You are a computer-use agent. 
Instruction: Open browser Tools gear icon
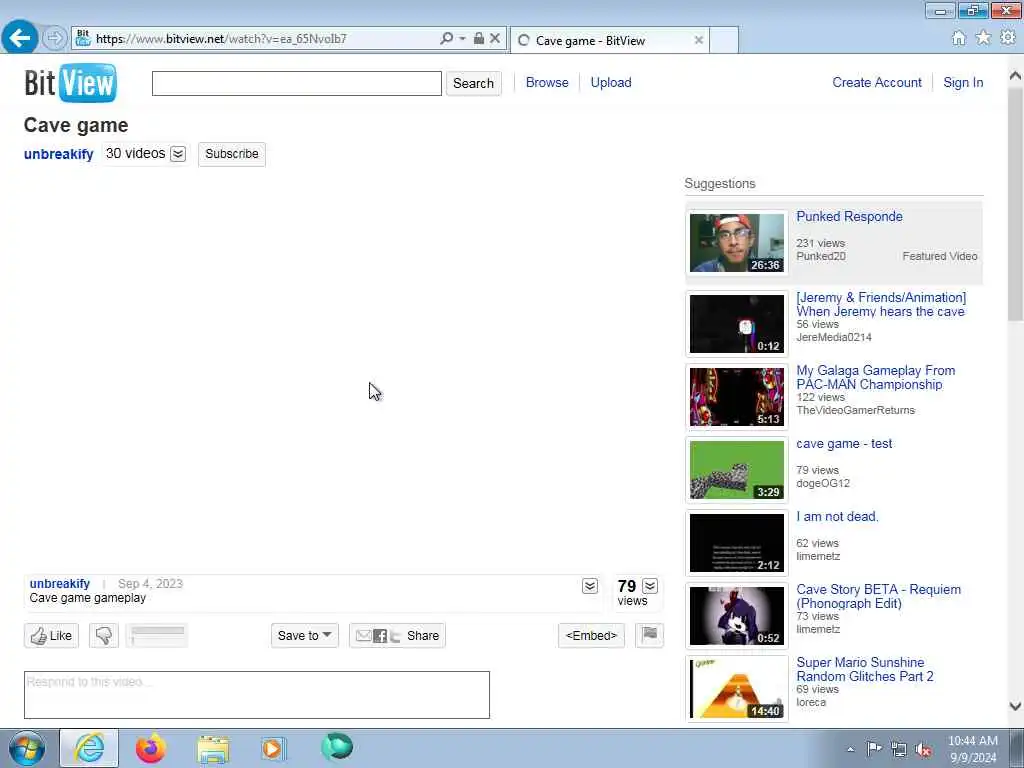click(x=1008, y=38)
